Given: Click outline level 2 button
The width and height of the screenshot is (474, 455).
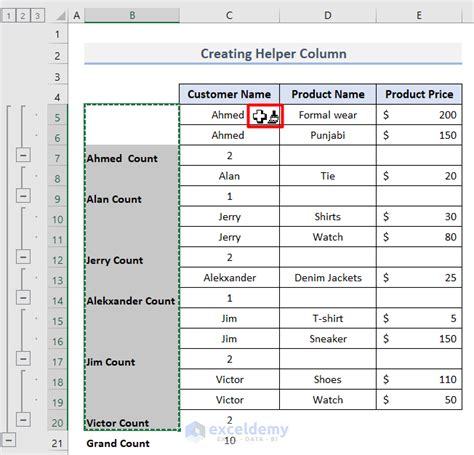Looking at the screenshot, I should [x=23, y=16].
